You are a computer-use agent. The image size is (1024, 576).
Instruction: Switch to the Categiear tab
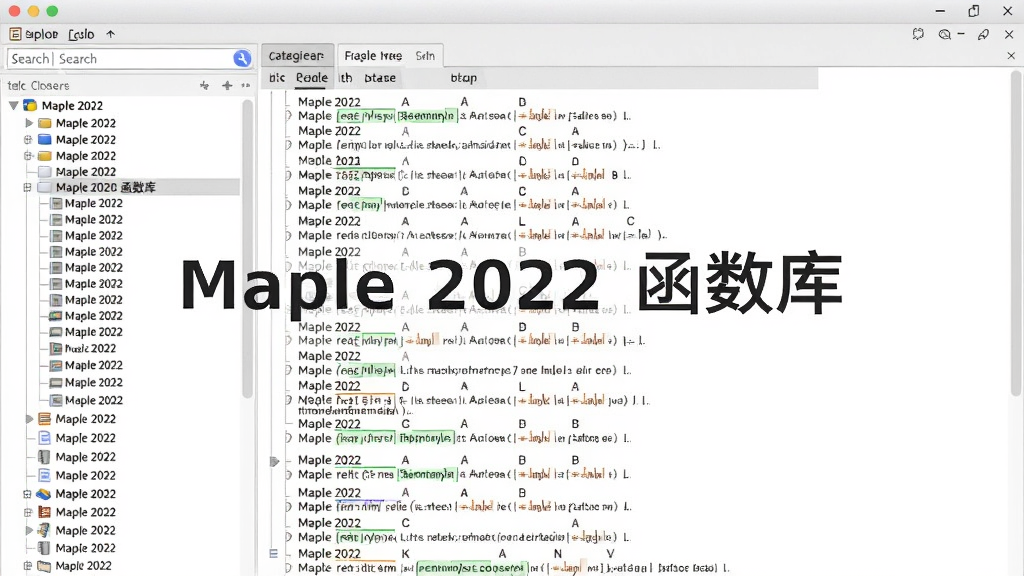coord(296,56)
